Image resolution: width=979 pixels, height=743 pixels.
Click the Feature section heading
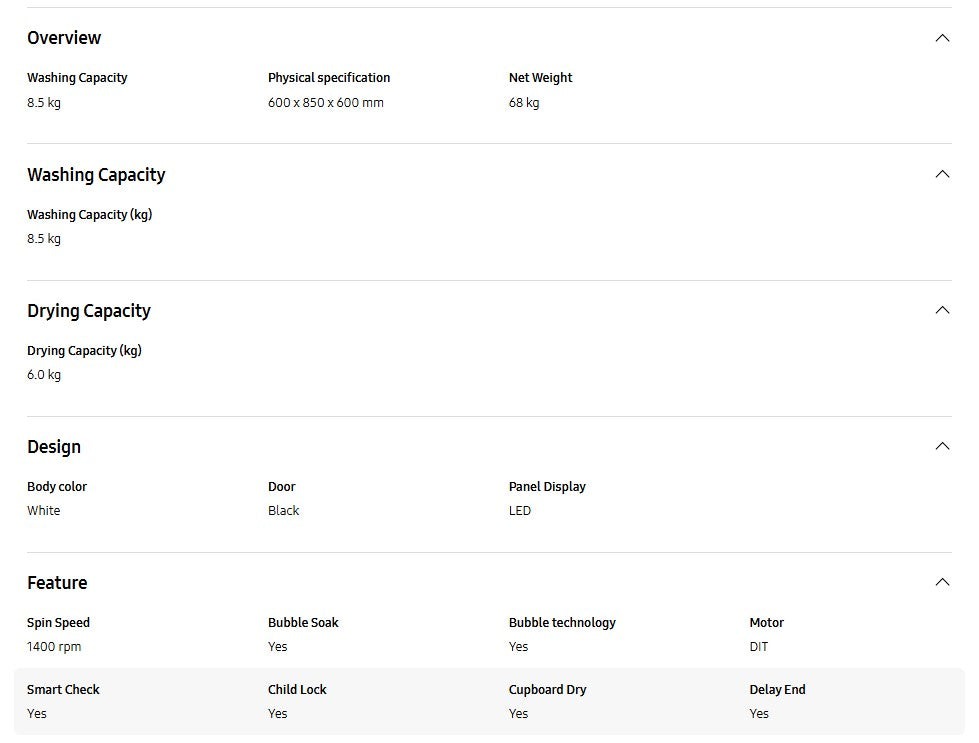click(57, 583)
